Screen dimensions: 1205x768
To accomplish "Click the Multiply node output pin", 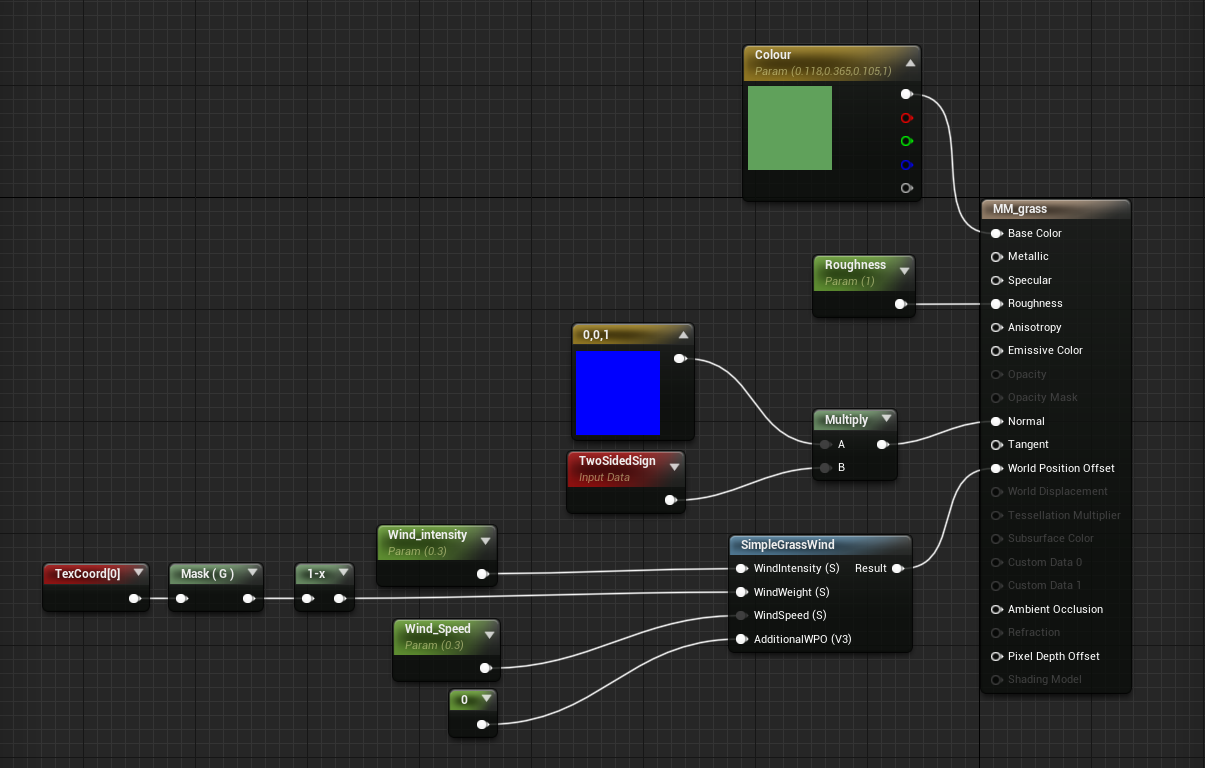I will tap(882, 444).
